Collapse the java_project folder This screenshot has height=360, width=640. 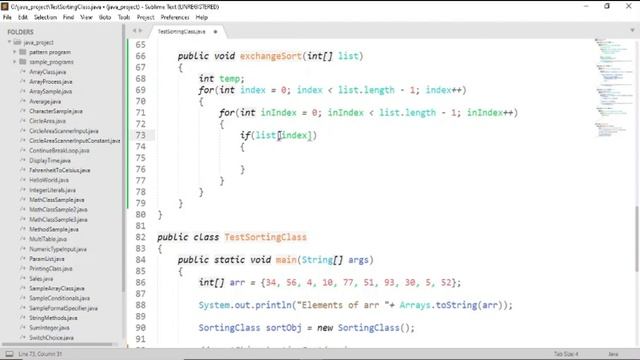click(x=9, y=42)
